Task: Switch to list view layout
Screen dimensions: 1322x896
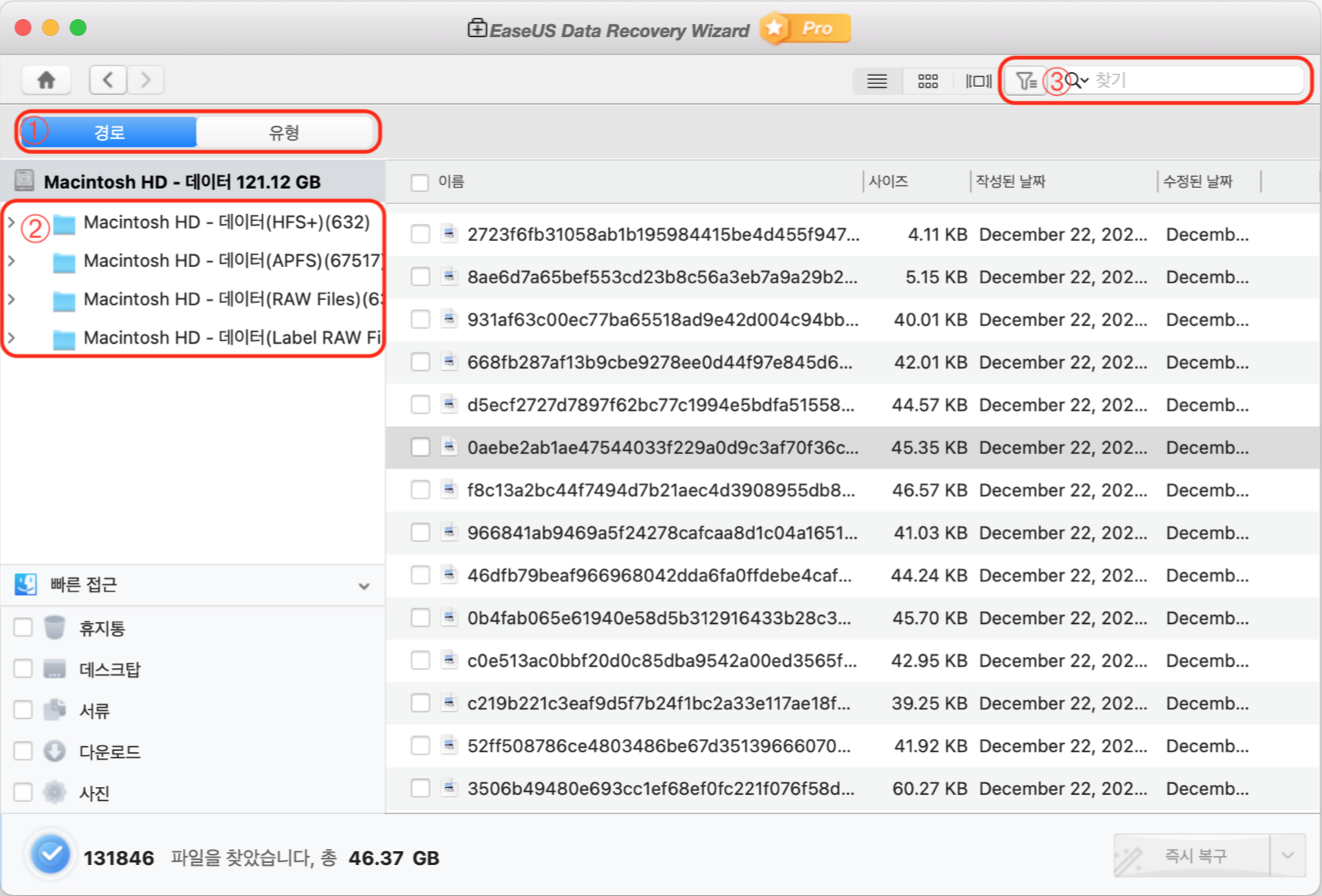Action: click(x=877, y=80)
